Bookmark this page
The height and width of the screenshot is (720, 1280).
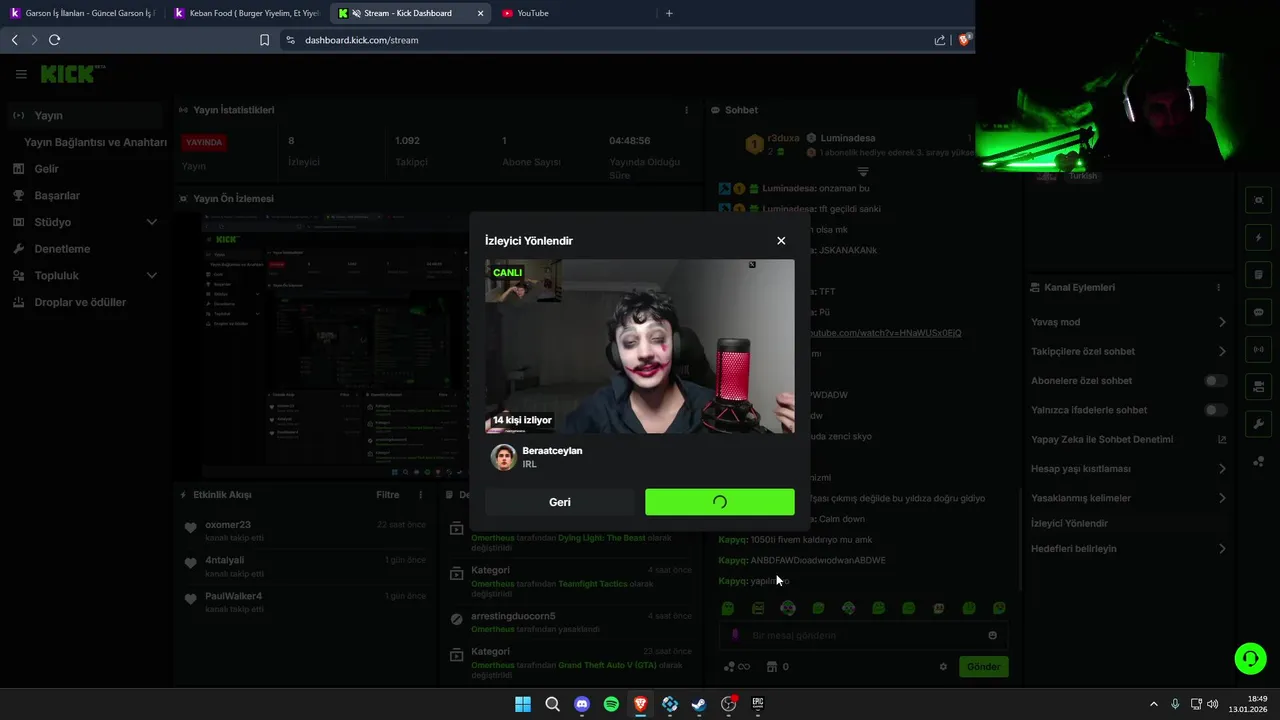(264, 40)
